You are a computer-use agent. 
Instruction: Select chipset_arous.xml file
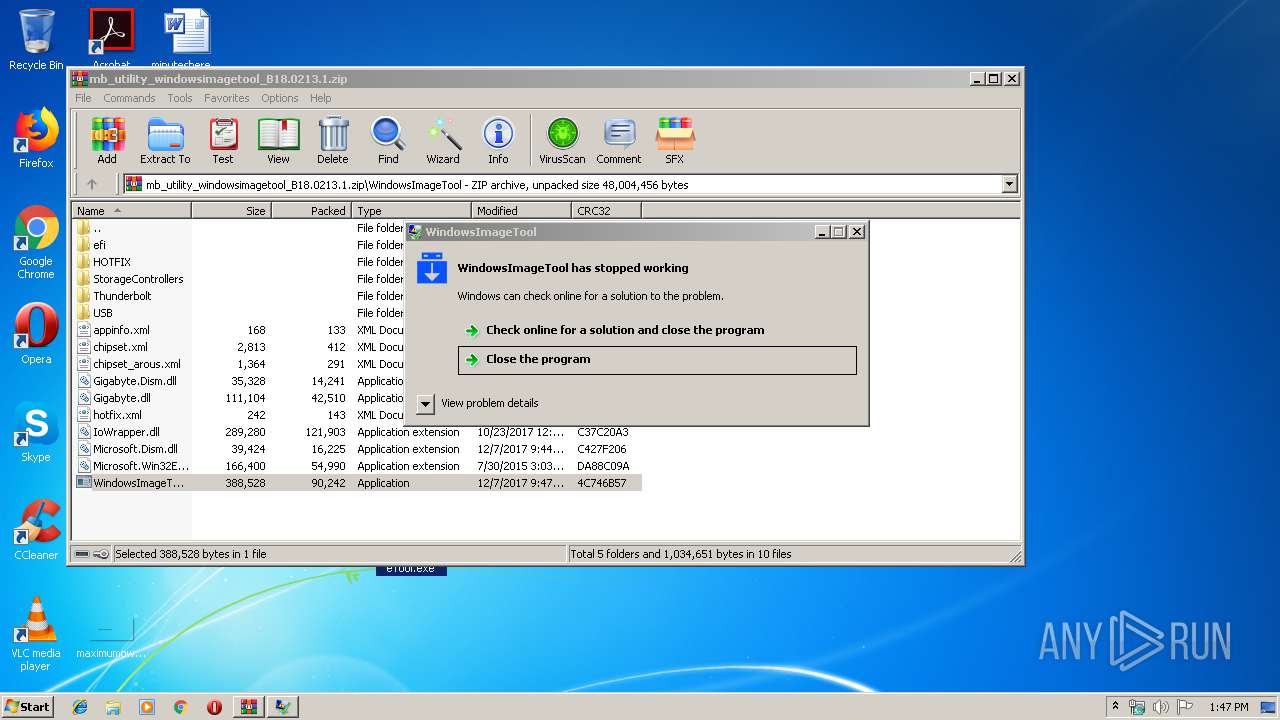(137, 364)
